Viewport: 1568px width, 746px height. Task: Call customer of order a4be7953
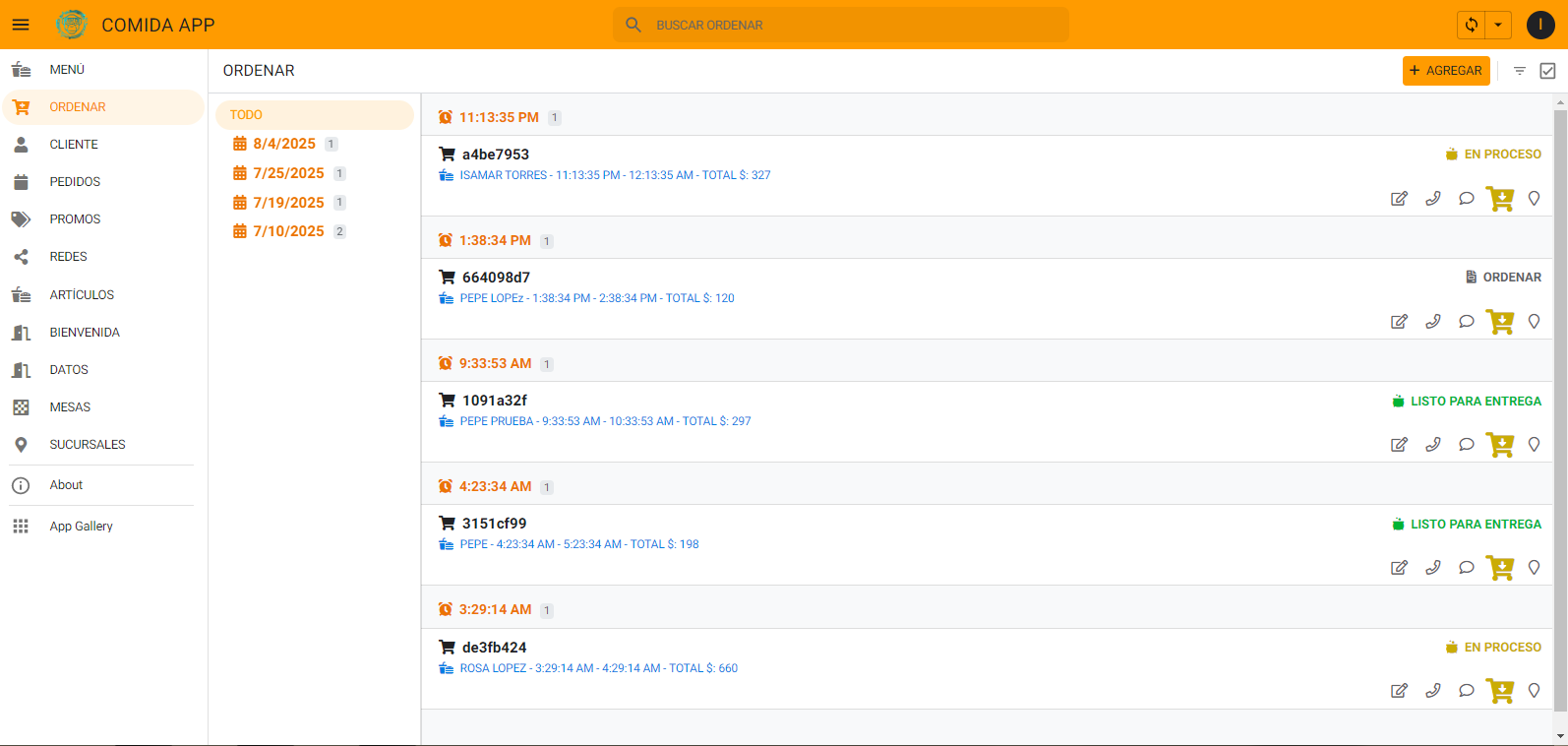click(1433, 199)
